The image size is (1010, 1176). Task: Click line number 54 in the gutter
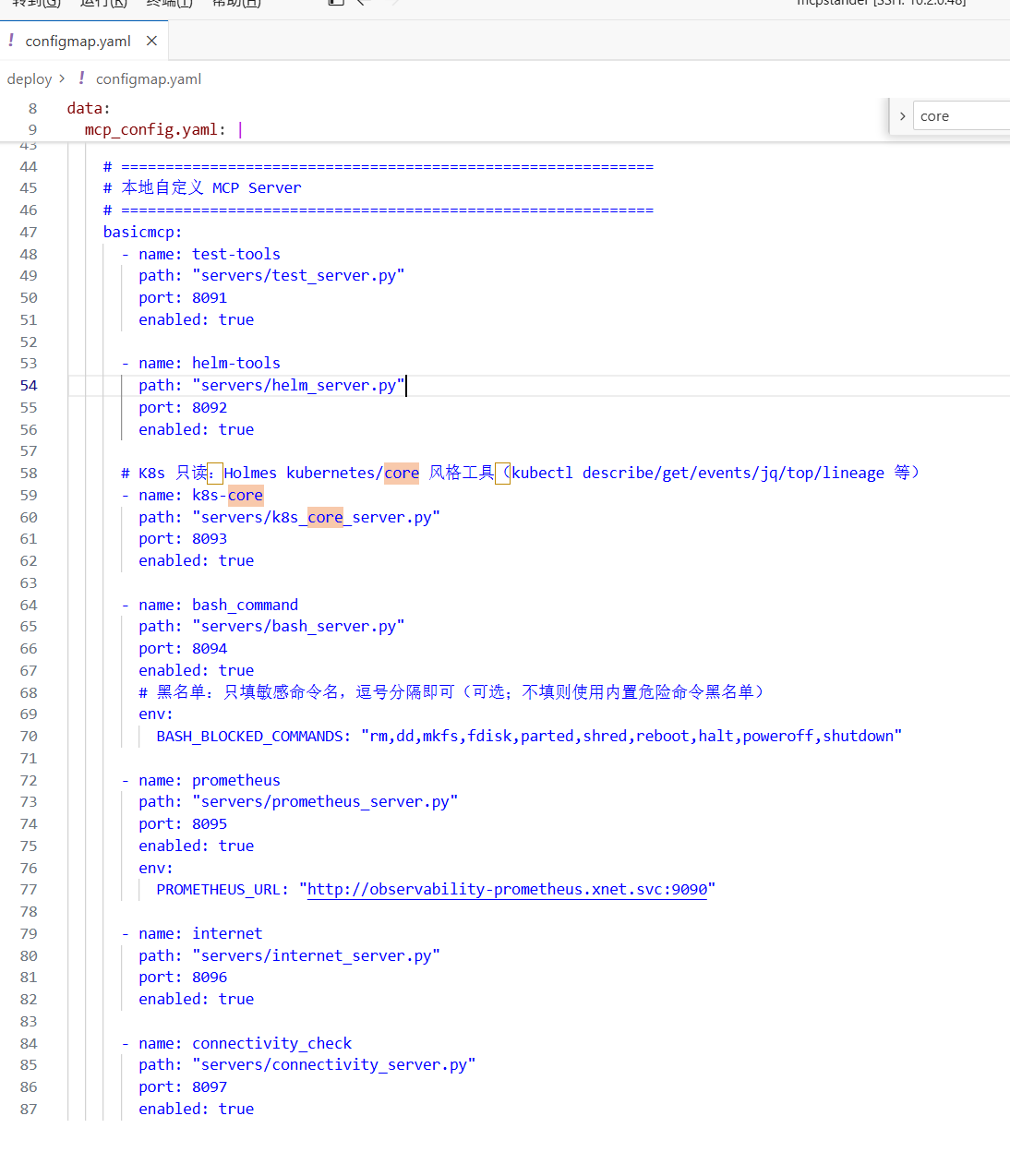click(x=29, y=385)
